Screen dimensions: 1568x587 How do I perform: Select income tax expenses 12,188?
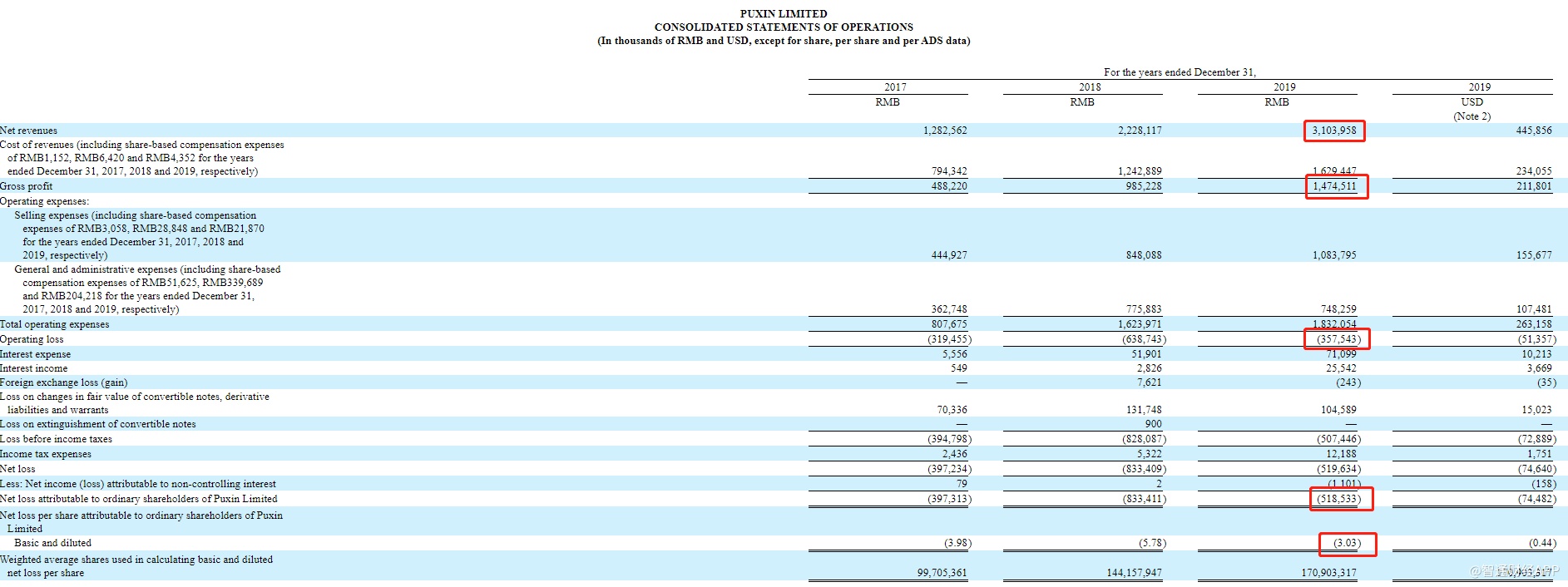(x=1341, y=454)
